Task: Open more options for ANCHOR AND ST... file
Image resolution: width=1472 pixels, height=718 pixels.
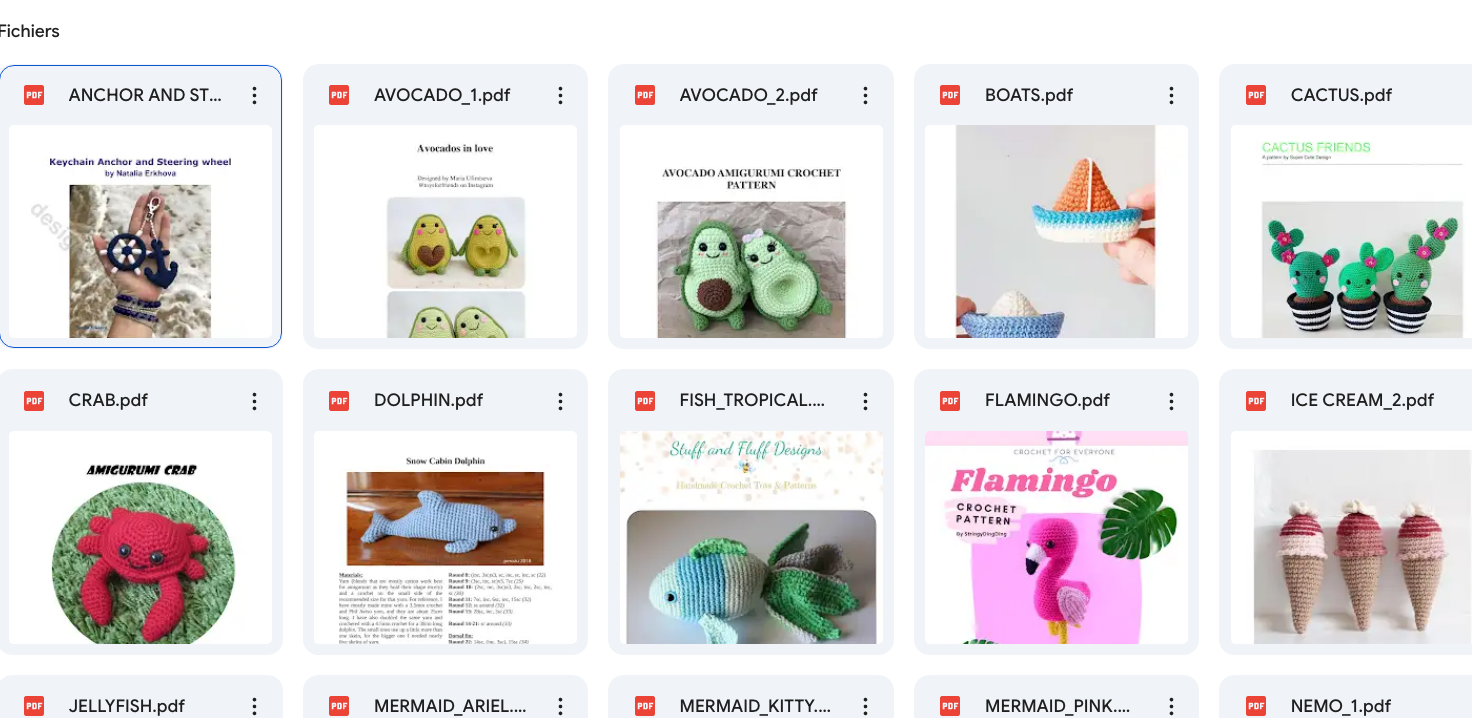Action: [255, 95]
